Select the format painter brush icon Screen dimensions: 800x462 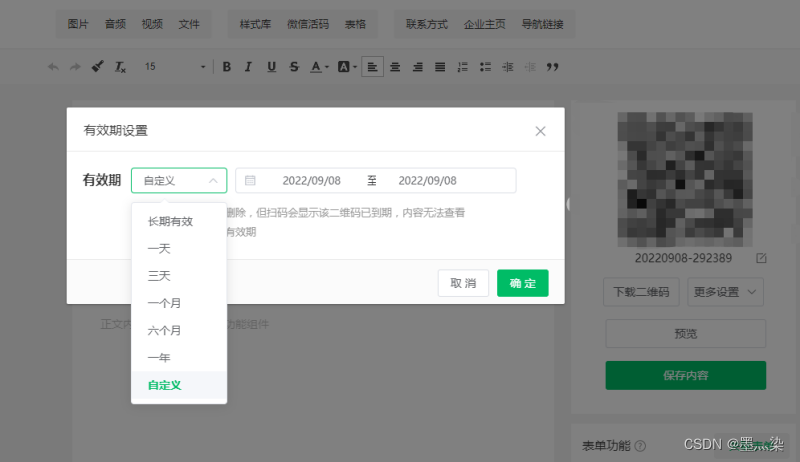97,66
